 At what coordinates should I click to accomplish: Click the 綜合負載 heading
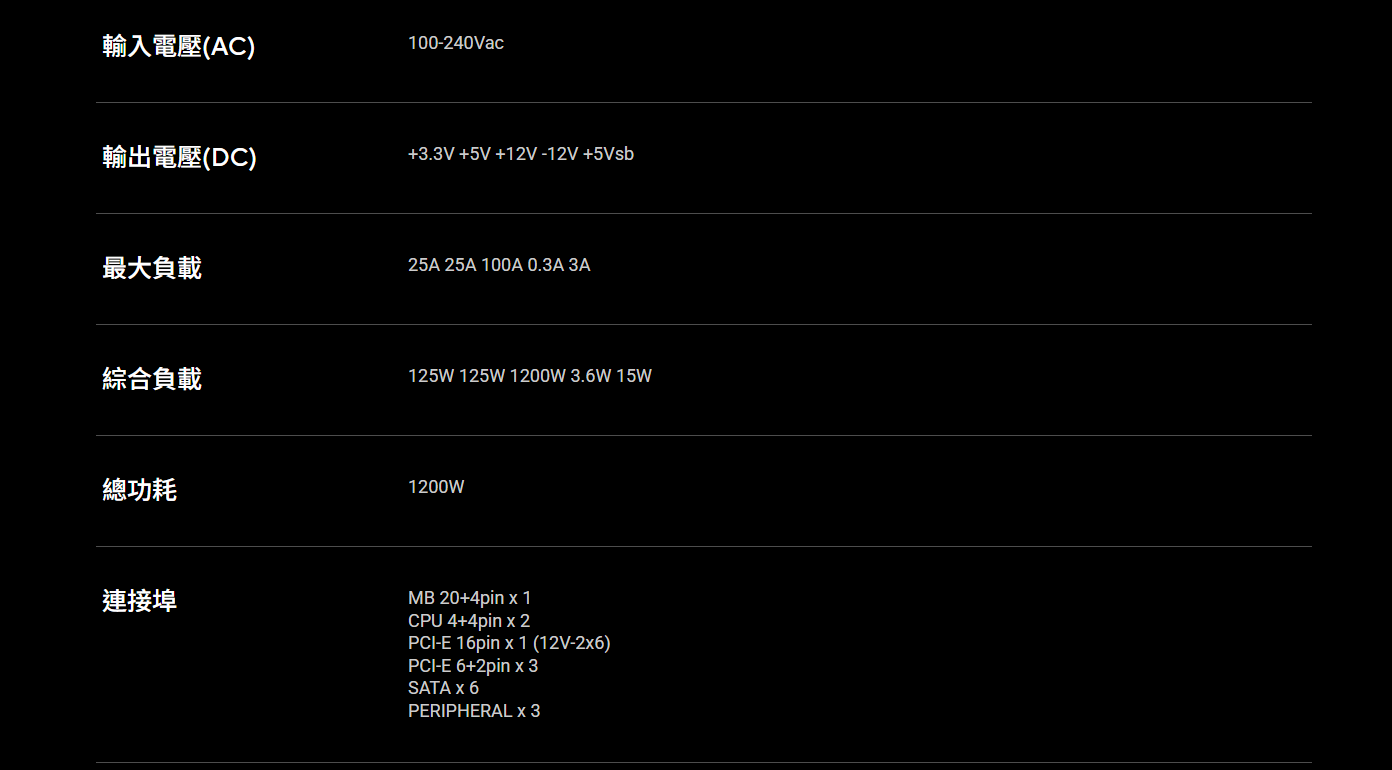pyautogui.click(x=152, y=379)
